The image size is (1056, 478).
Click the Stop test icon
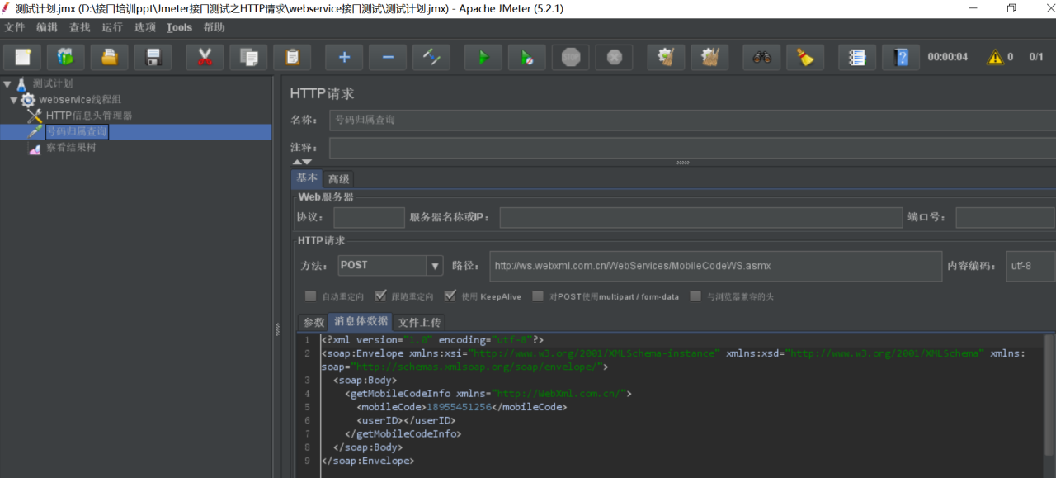(x=570, y=57)
